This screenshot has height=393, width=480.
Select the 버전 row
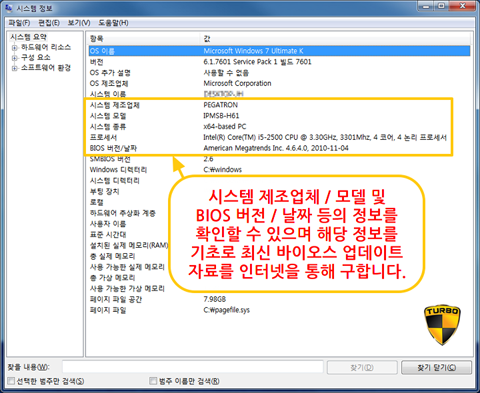coord(279,62)
